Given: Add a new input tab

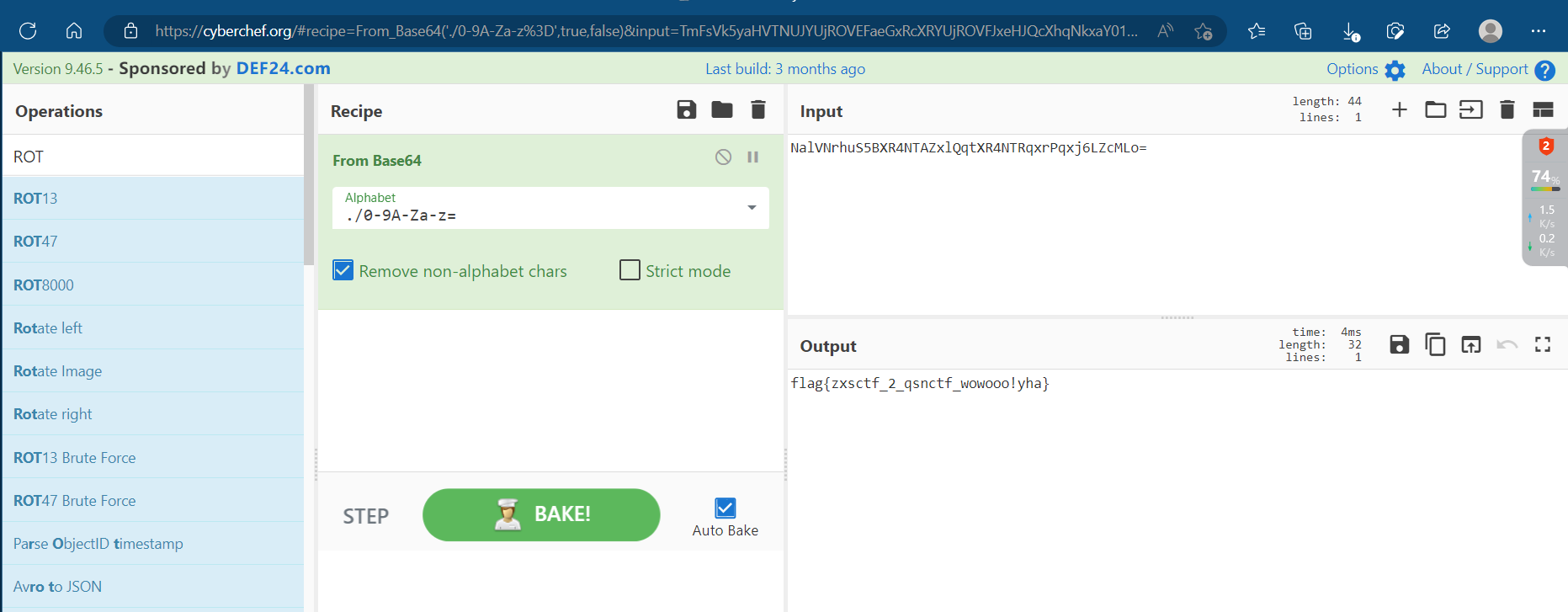Looking at the screenshot, I should coord(1399,109).
